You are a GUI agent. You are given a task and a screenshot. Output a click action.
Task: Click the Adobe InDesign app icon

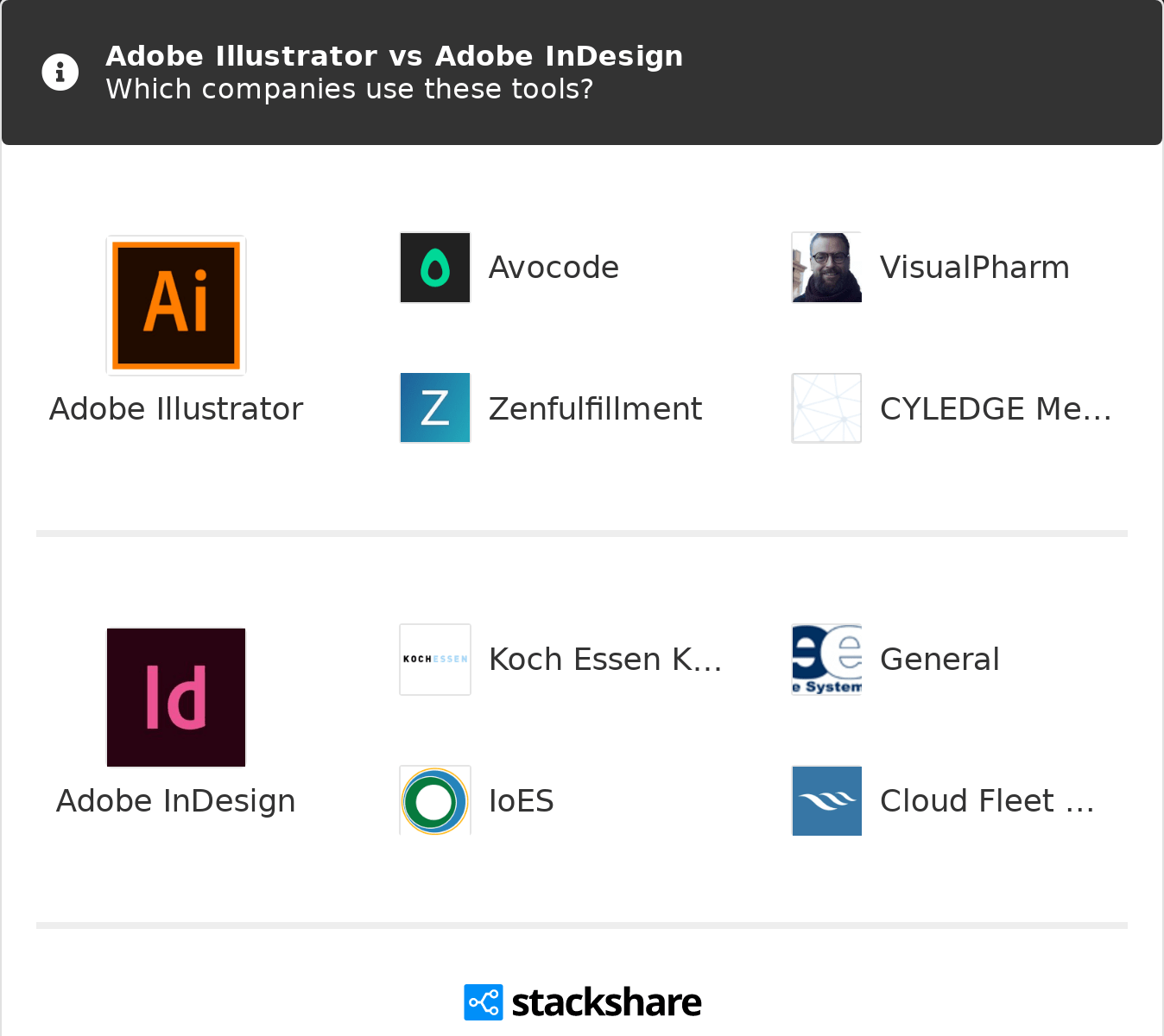pos(175,697)
